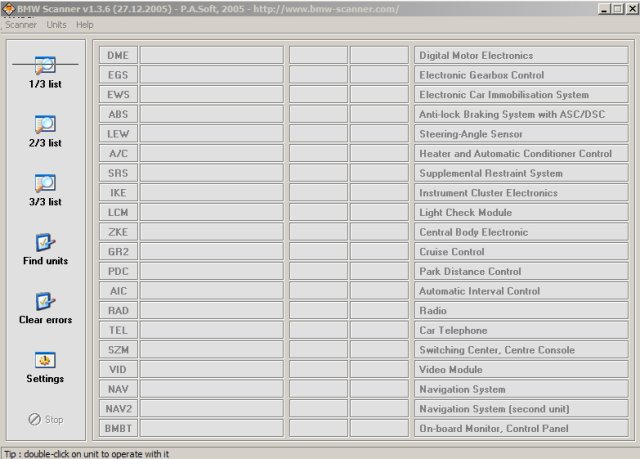
Task: Select the LCM unit button
Action: coord(118,212)
